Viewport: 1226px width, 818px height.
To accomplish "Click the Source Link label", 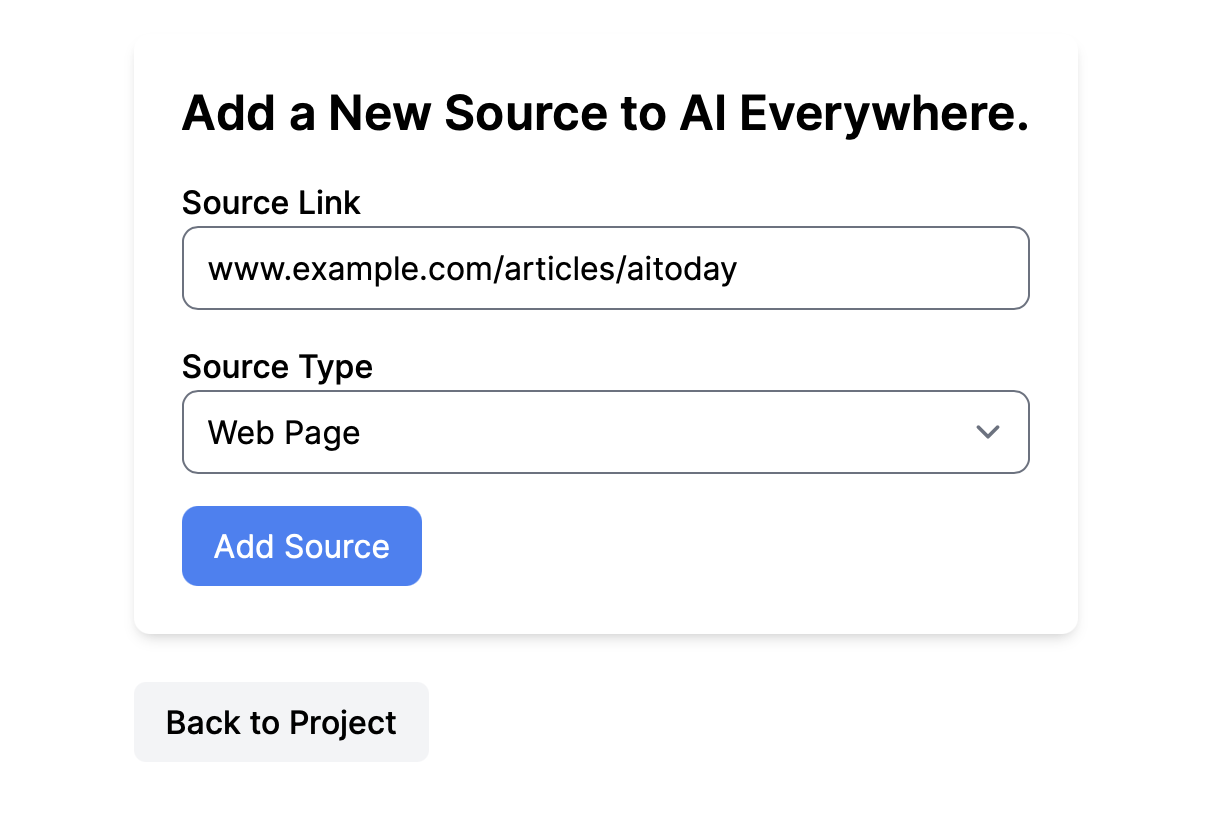I will click(x=271, y=203).
